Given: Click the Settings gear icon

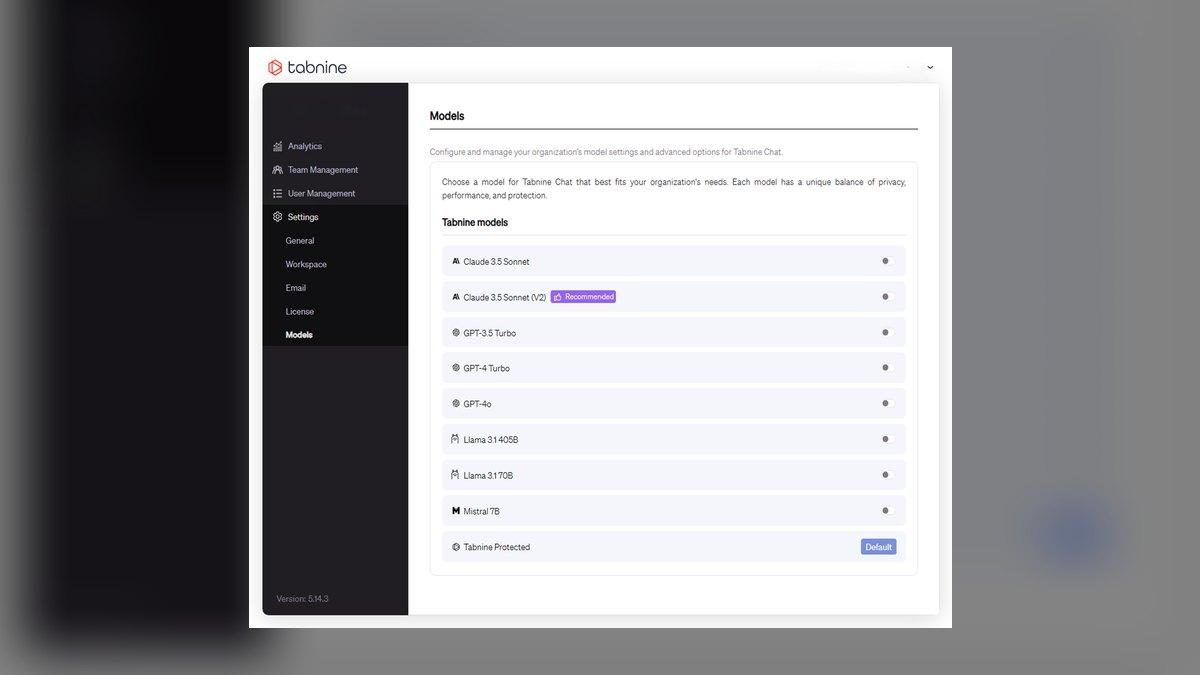Looking at the screenshot, I should coord(277,217).
